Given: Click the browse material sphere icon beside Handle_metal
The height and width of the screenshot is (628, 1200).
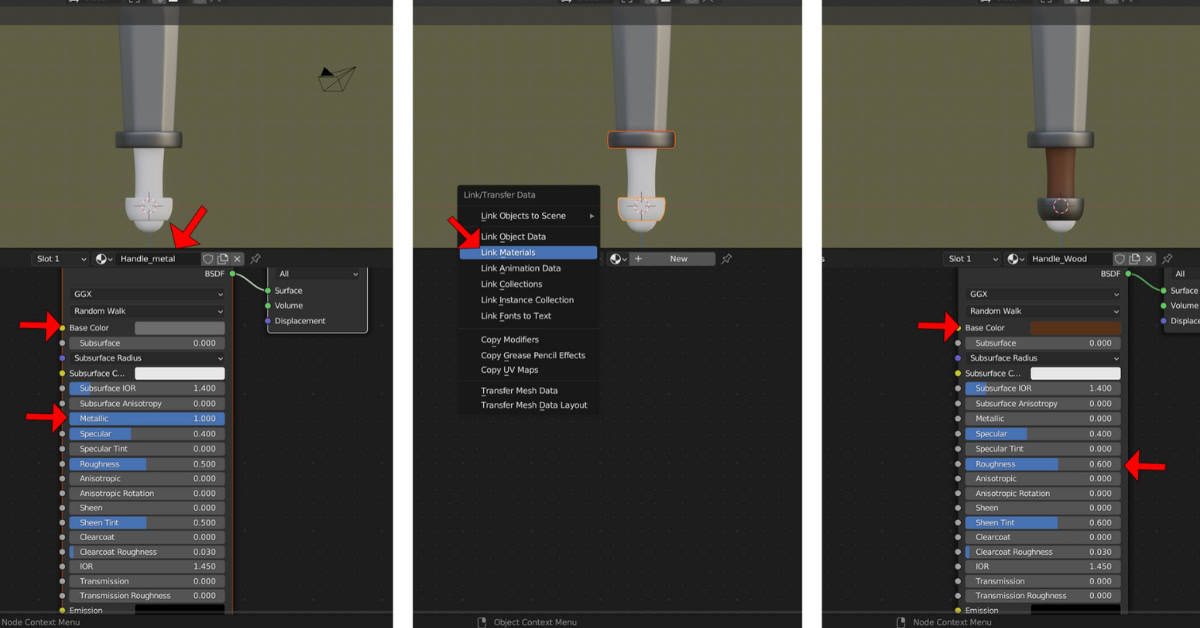Looking at the screenshot, I should coord(100,259).
